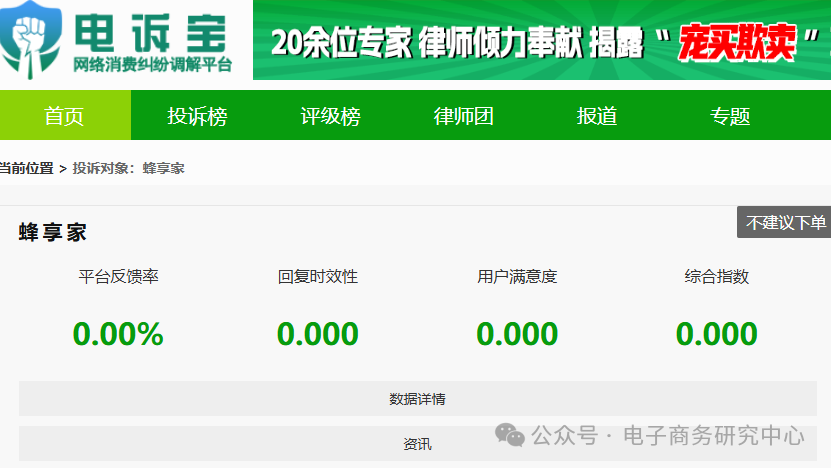Click the 电诉宝 shield fist logo
This screenshot has width=831, height=468.
(30, 40)
